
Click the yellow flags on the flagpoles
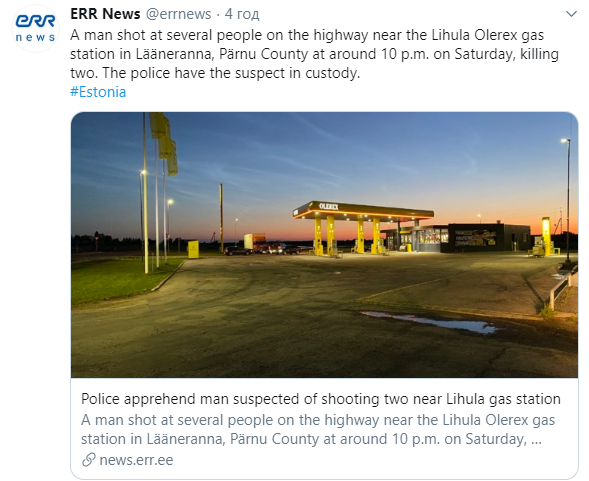pyautogui.click(x=164, y=144)
